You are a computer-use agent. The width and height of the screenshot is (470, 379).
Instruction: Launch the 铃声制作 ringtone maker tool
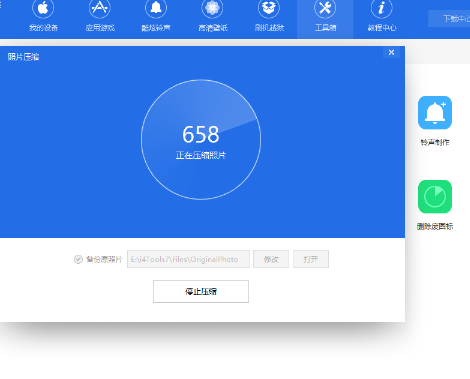(x=435, y=121)
